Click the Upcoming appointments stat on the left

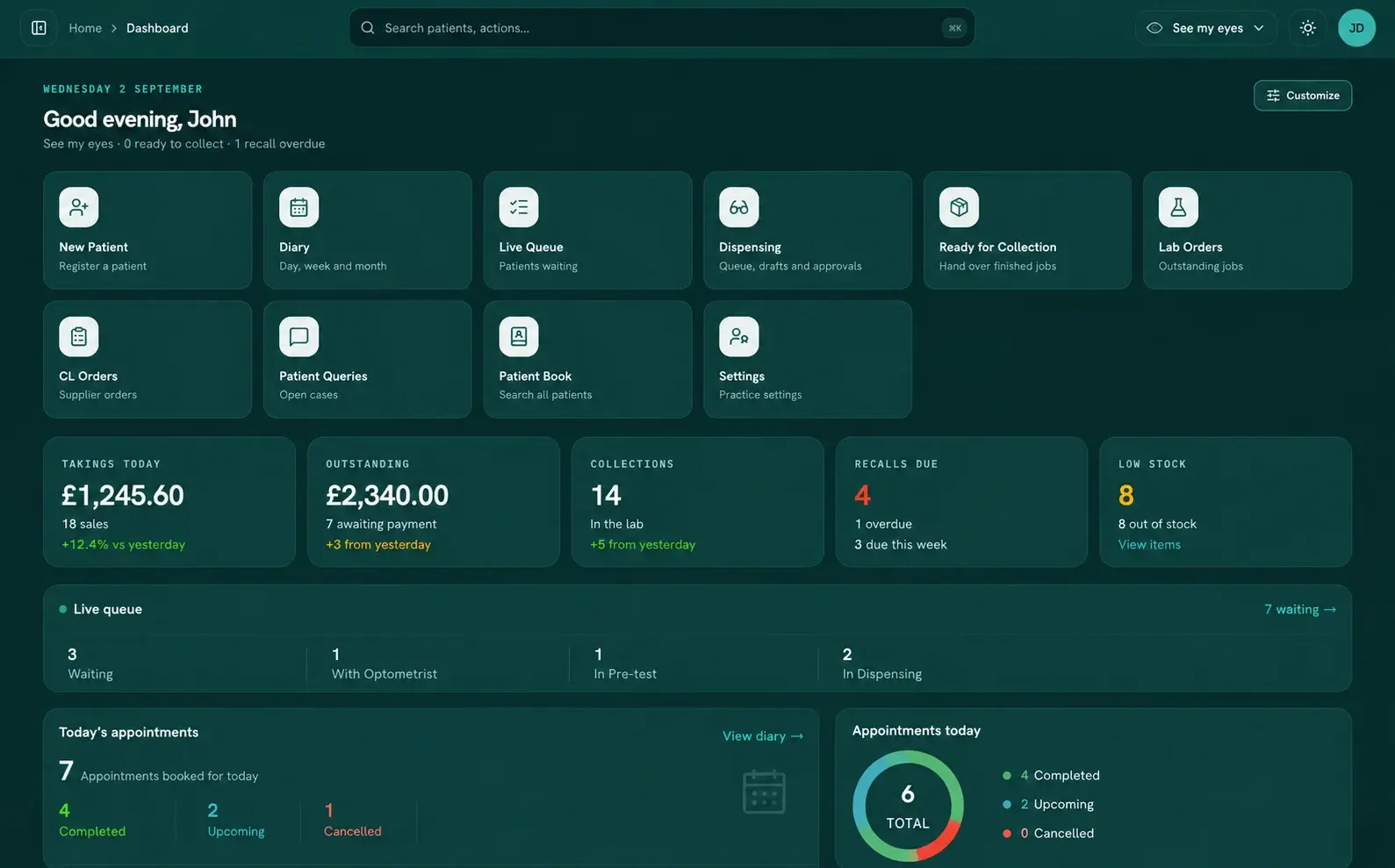click(x=236, y=820)
